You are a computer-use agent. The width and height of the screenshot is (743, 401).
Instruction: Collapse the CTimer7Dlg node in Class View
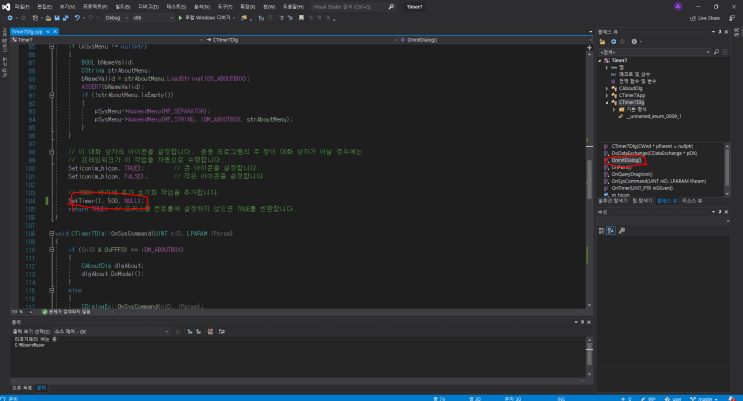pyautogui.click(x=607, y=102)
